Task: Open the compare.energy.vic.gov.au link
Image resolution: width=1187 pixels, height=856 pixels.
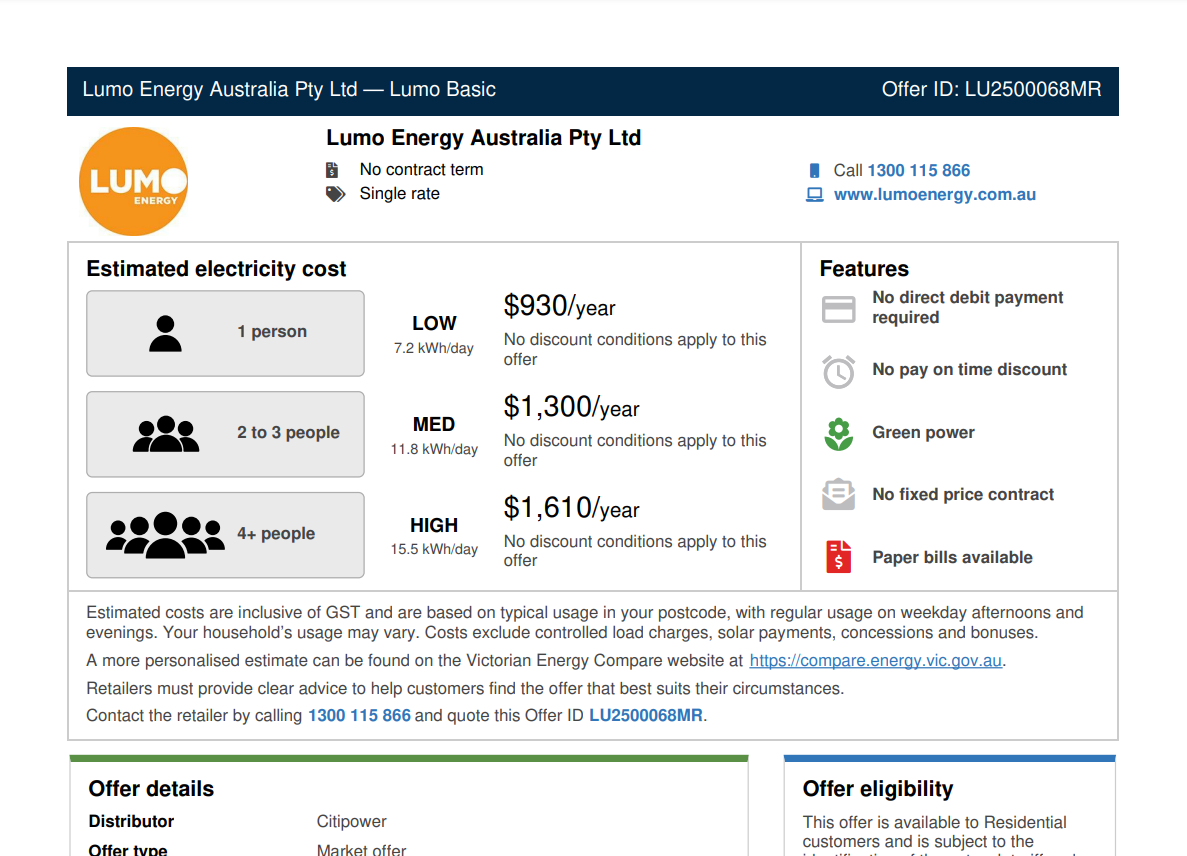Action: [x=876, y=661]
